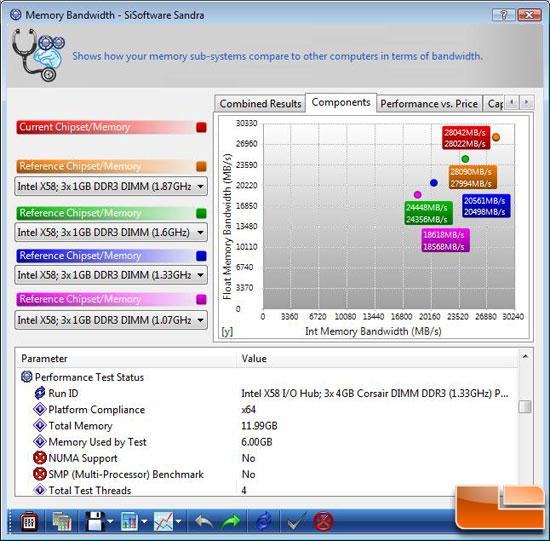
Task: Click the magenta data point on chart
Action: click(x=417, y=194)
